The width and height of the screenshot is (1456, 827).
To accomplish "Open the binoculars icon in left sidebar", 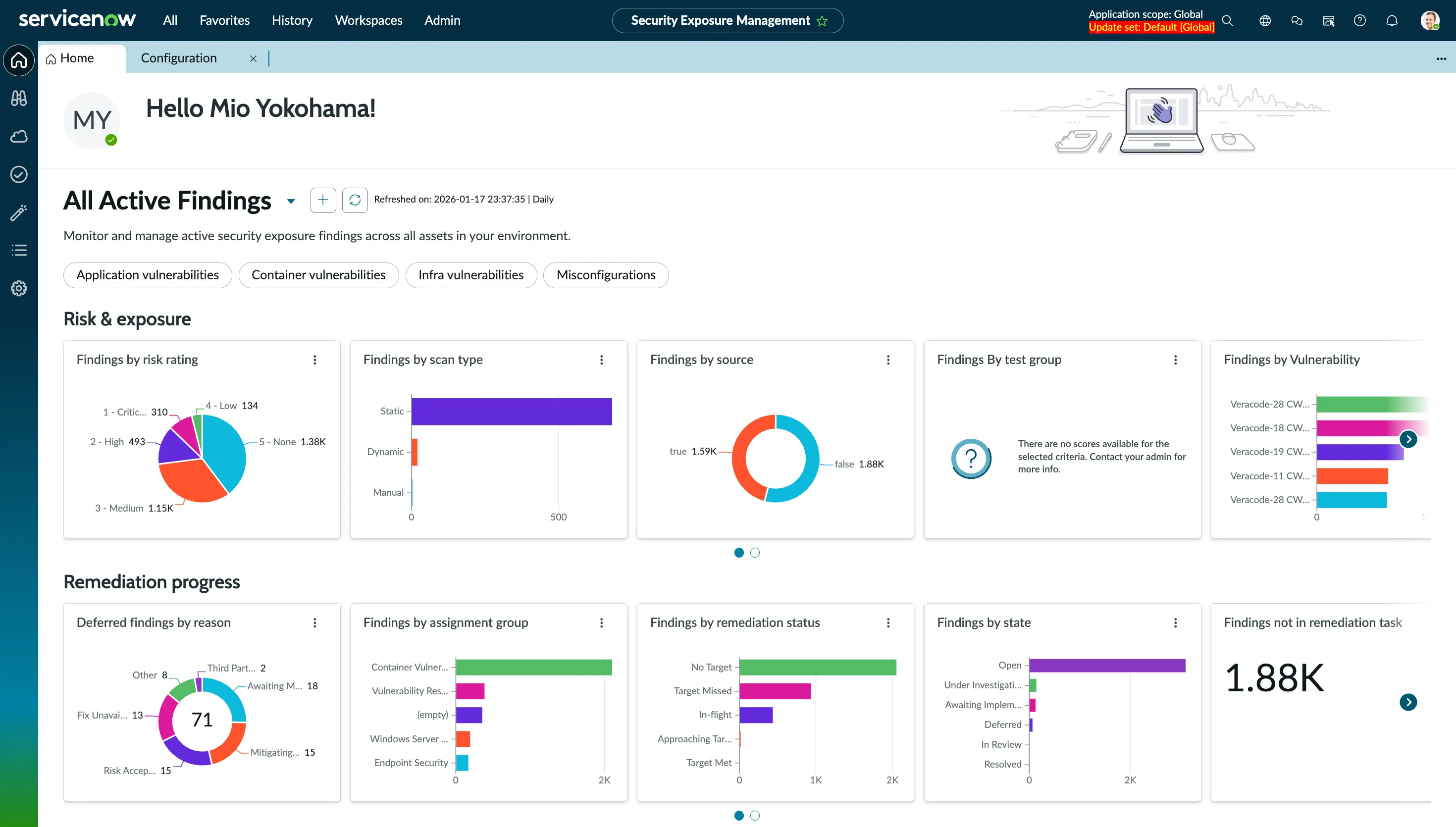I will point(19,98).
